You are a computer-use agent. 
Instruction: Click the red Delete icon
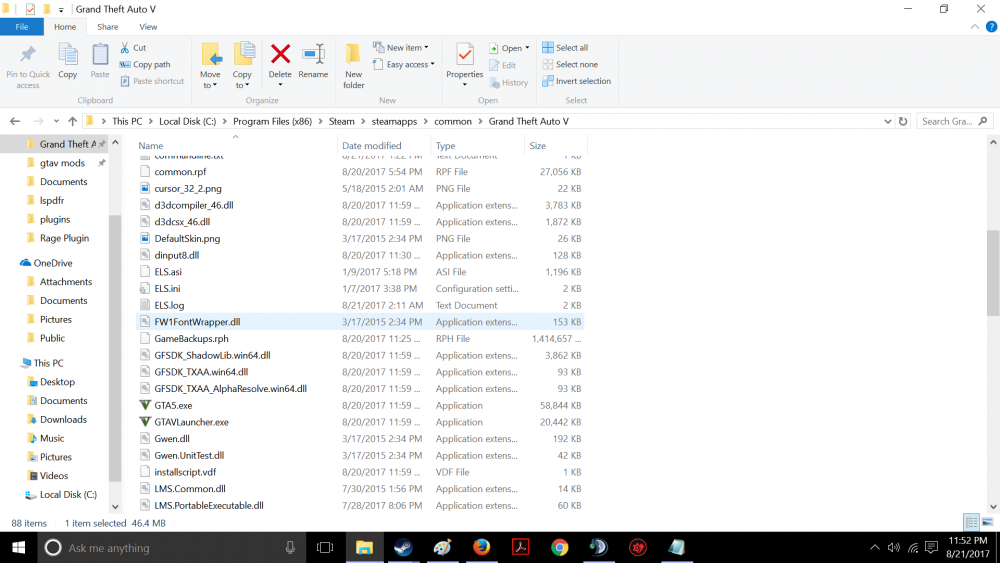click(280, 55)
